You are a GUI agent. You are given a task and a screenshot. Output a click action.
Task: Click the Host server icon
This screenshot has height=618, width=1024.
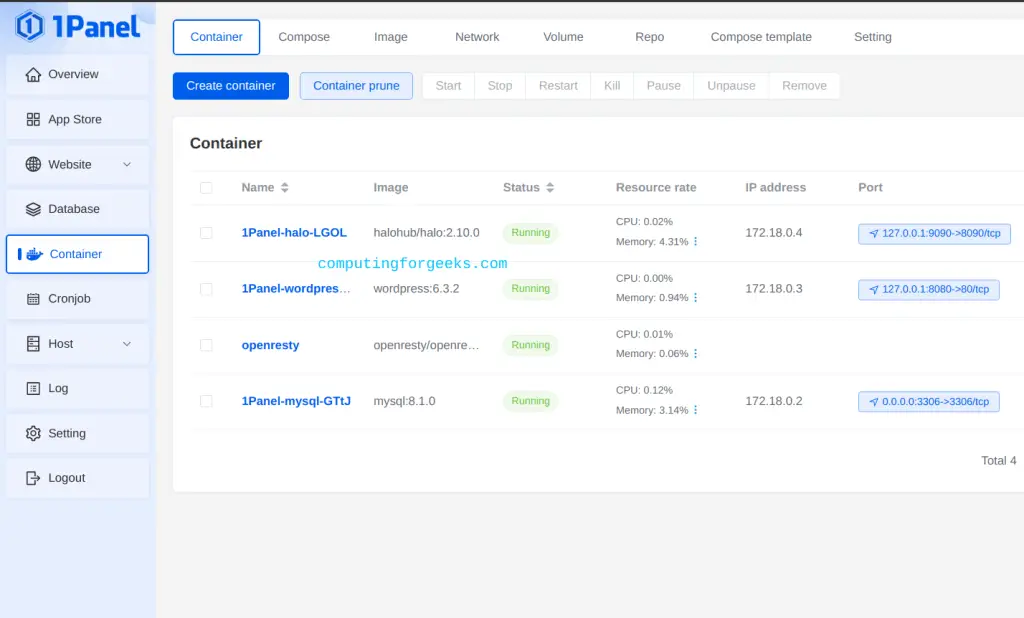point(33,344)
